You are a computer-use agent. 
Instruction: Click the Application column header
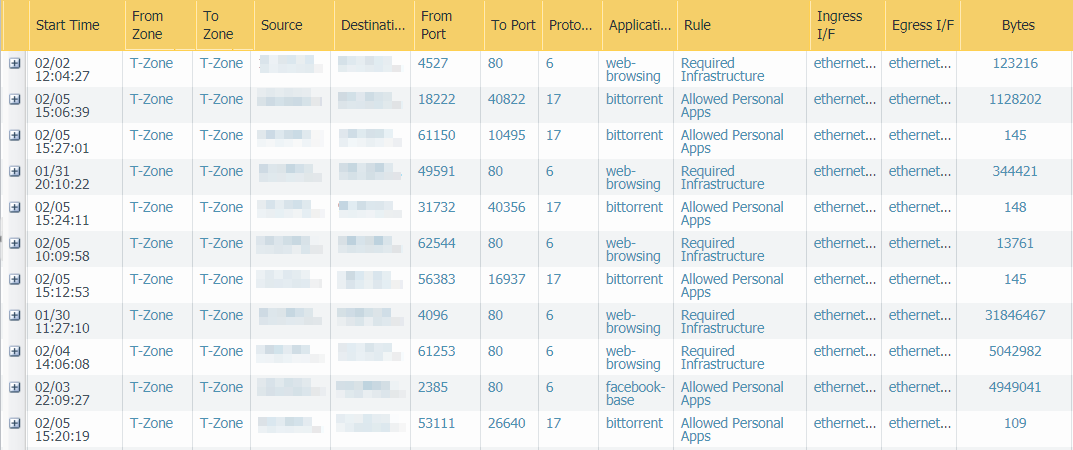[640, 25]
